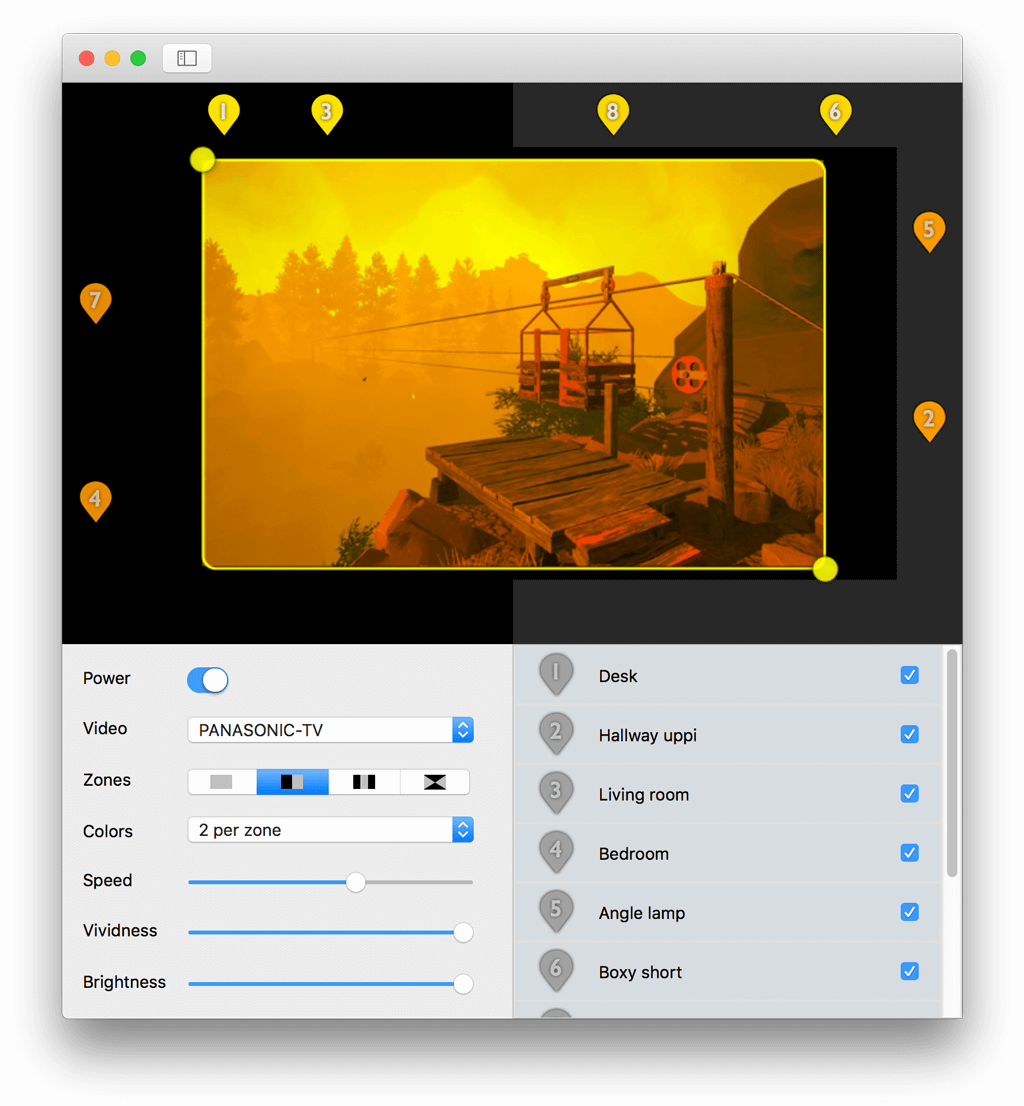The width and height of the screenshot is (1024, 1106).
Task: Uncheck the Living room checkbox
Action: tap(910, 794)
